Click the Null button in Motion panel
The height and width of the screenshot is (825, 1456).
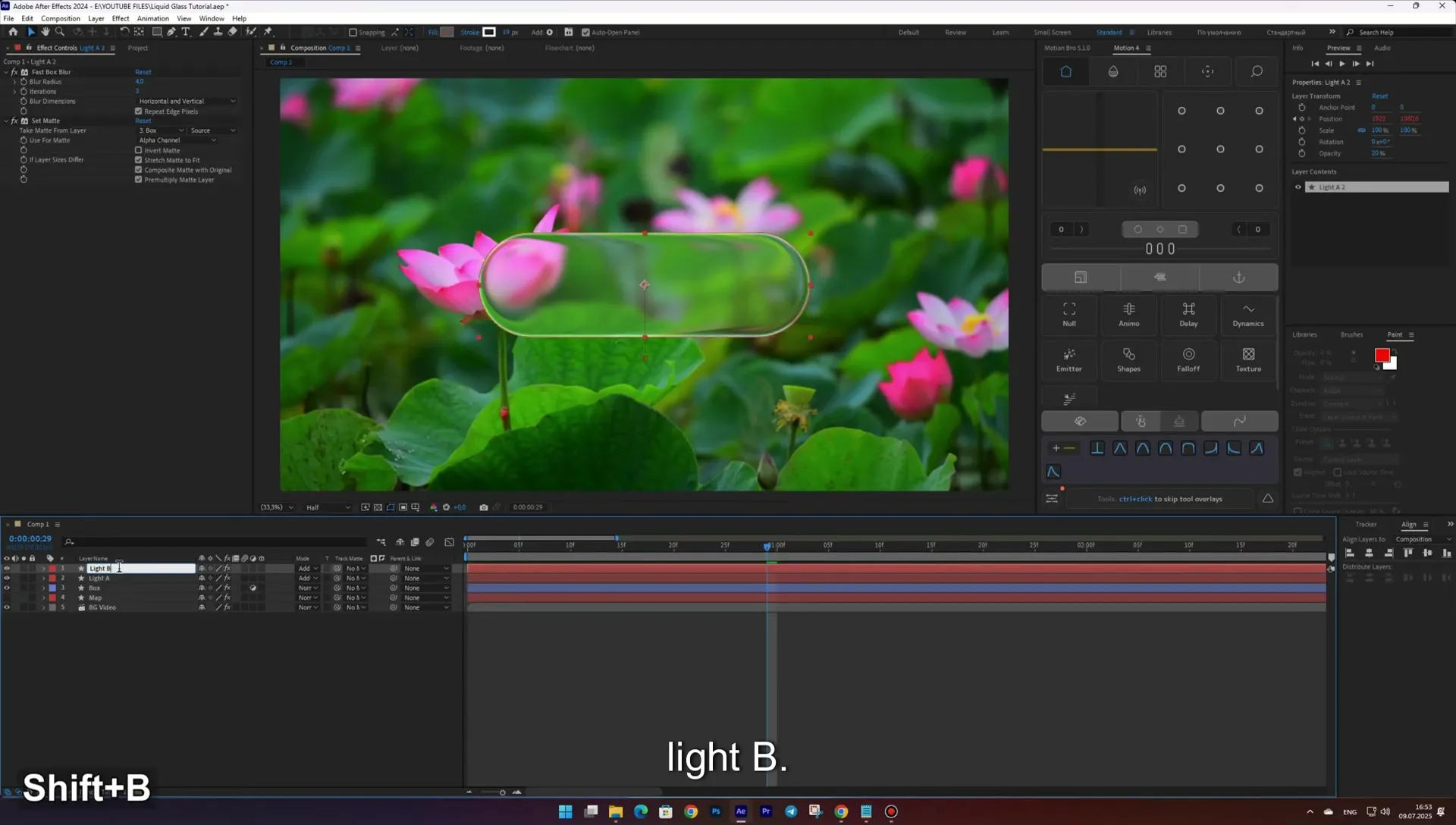(1069, 314)
